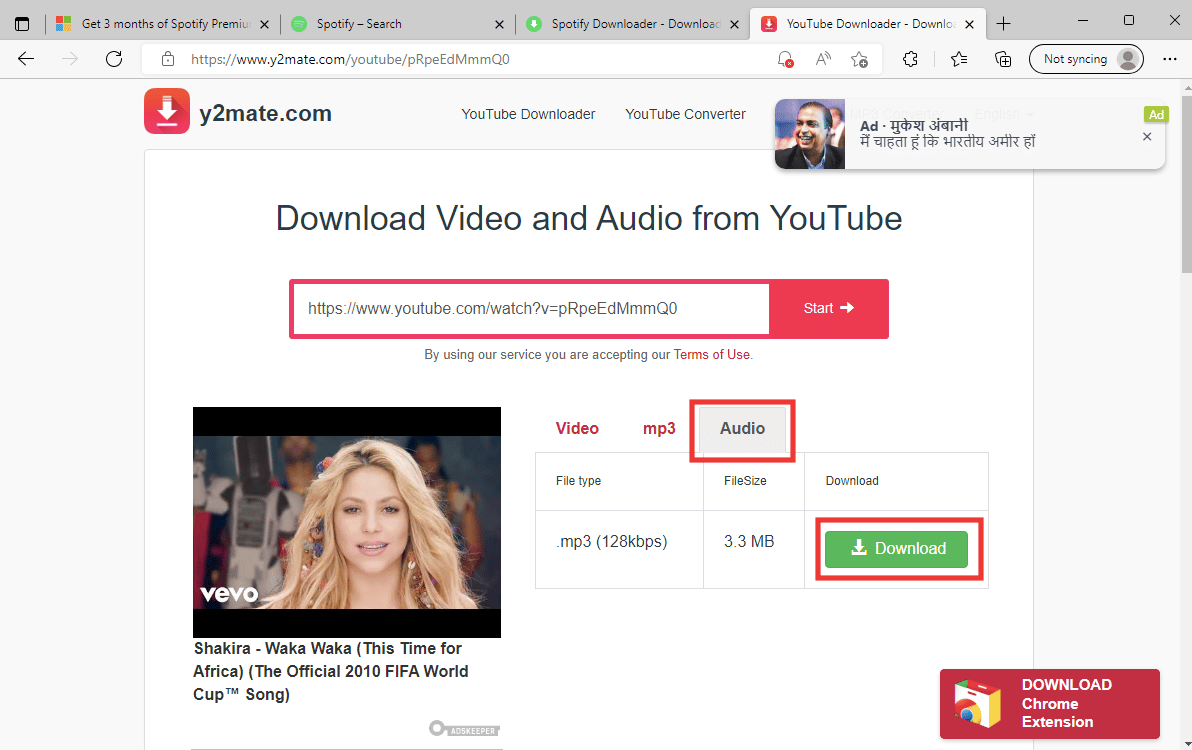
Task: Open the browser Settings and more menu
Action: click(1169, 59)
